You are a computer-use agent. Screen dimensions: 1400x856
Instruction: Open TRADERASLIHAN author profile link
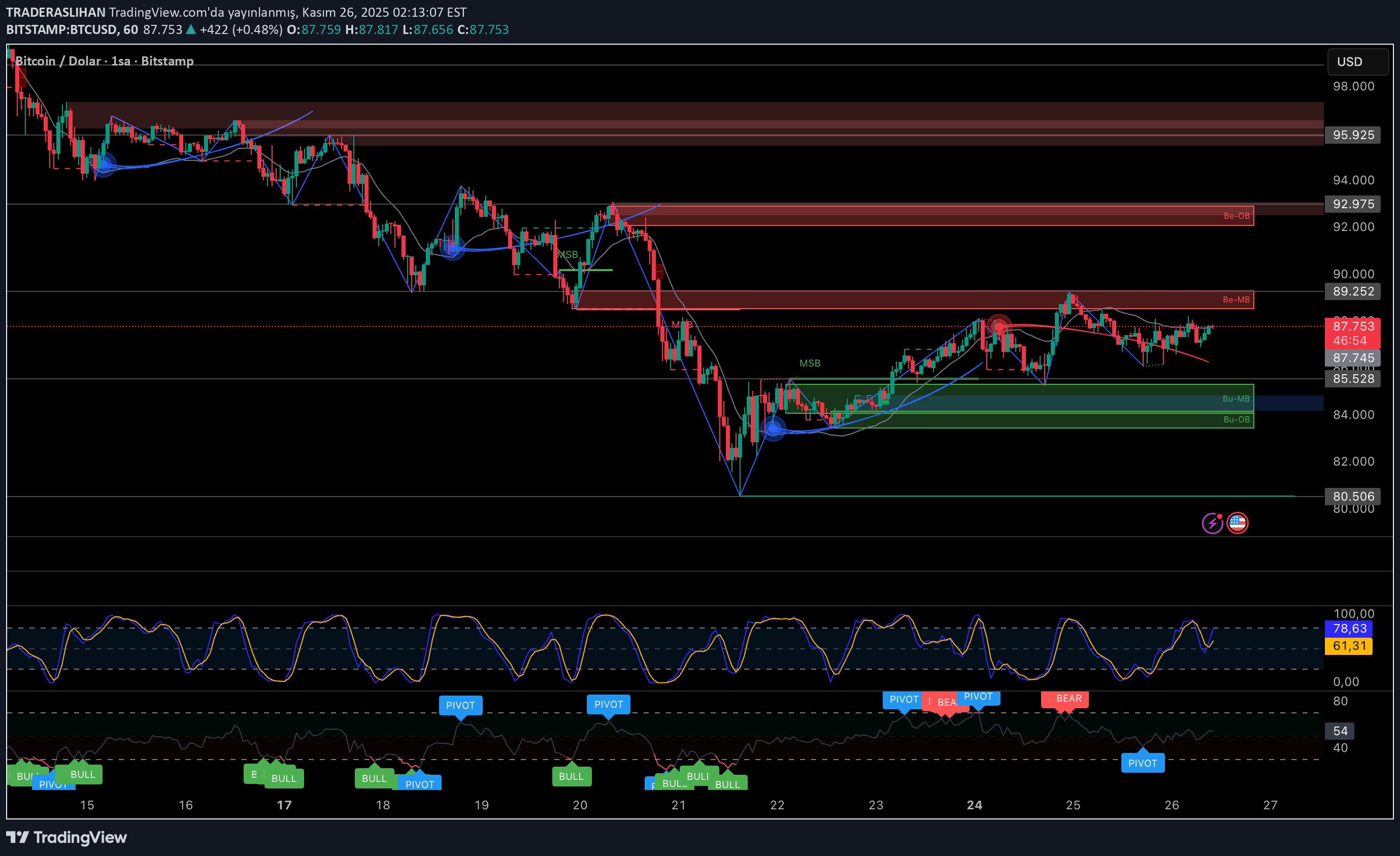[x=56, y=12]
